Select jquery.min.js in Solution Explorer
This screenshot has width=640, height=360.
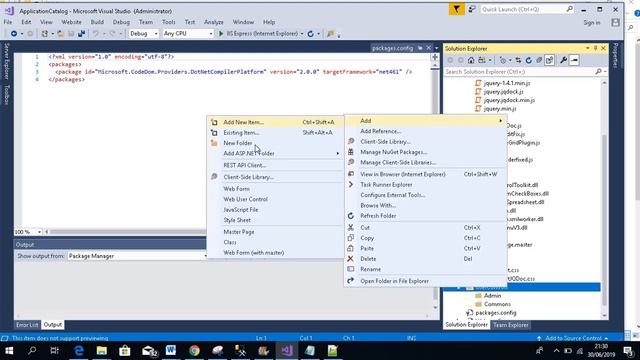point(500,109)
